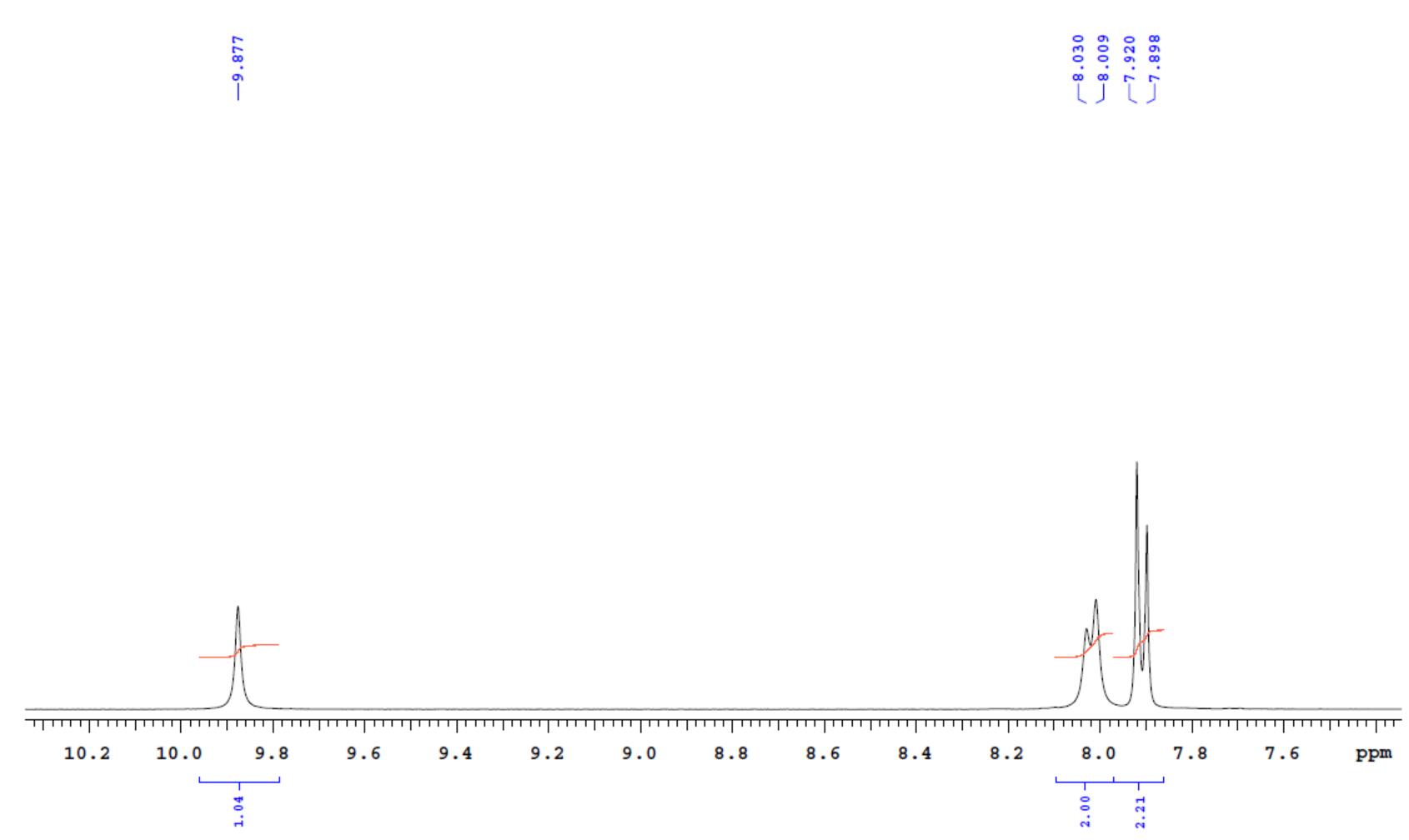Click the 7.8 axis tick label

coord(1190,754)
